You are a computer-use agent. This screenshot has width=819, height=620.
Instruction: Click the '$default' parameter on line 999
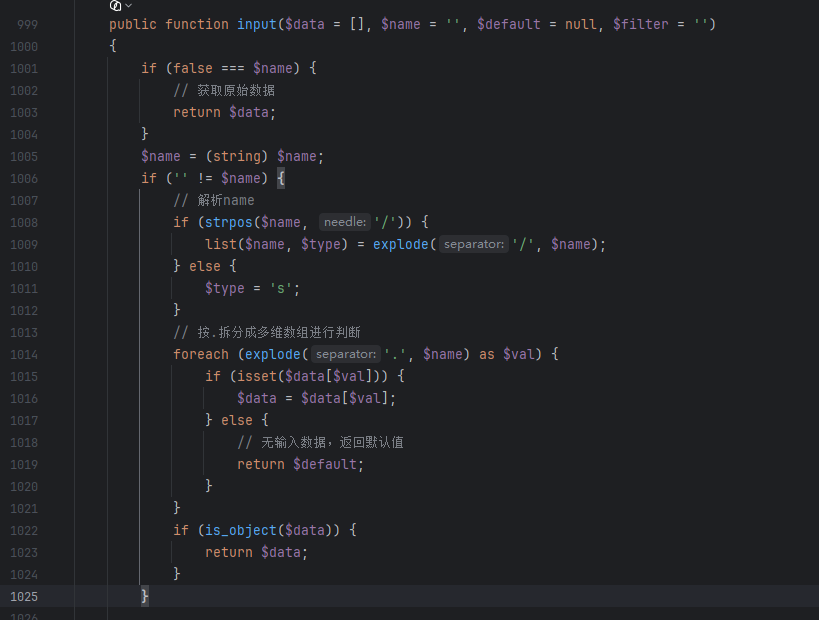509,25
